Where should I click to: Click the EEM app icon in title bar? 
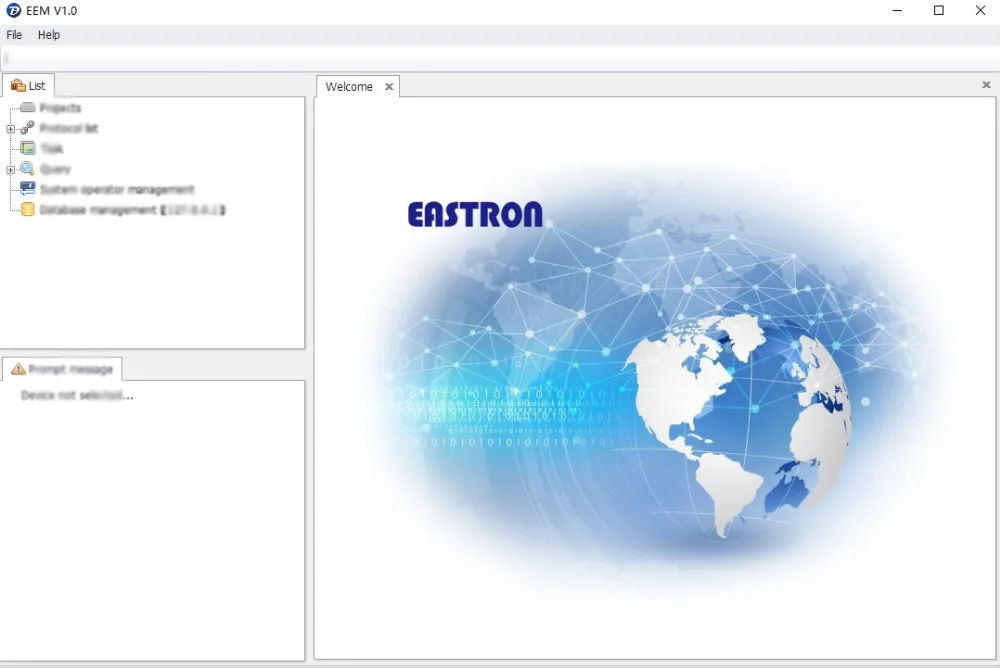point(13,11)
